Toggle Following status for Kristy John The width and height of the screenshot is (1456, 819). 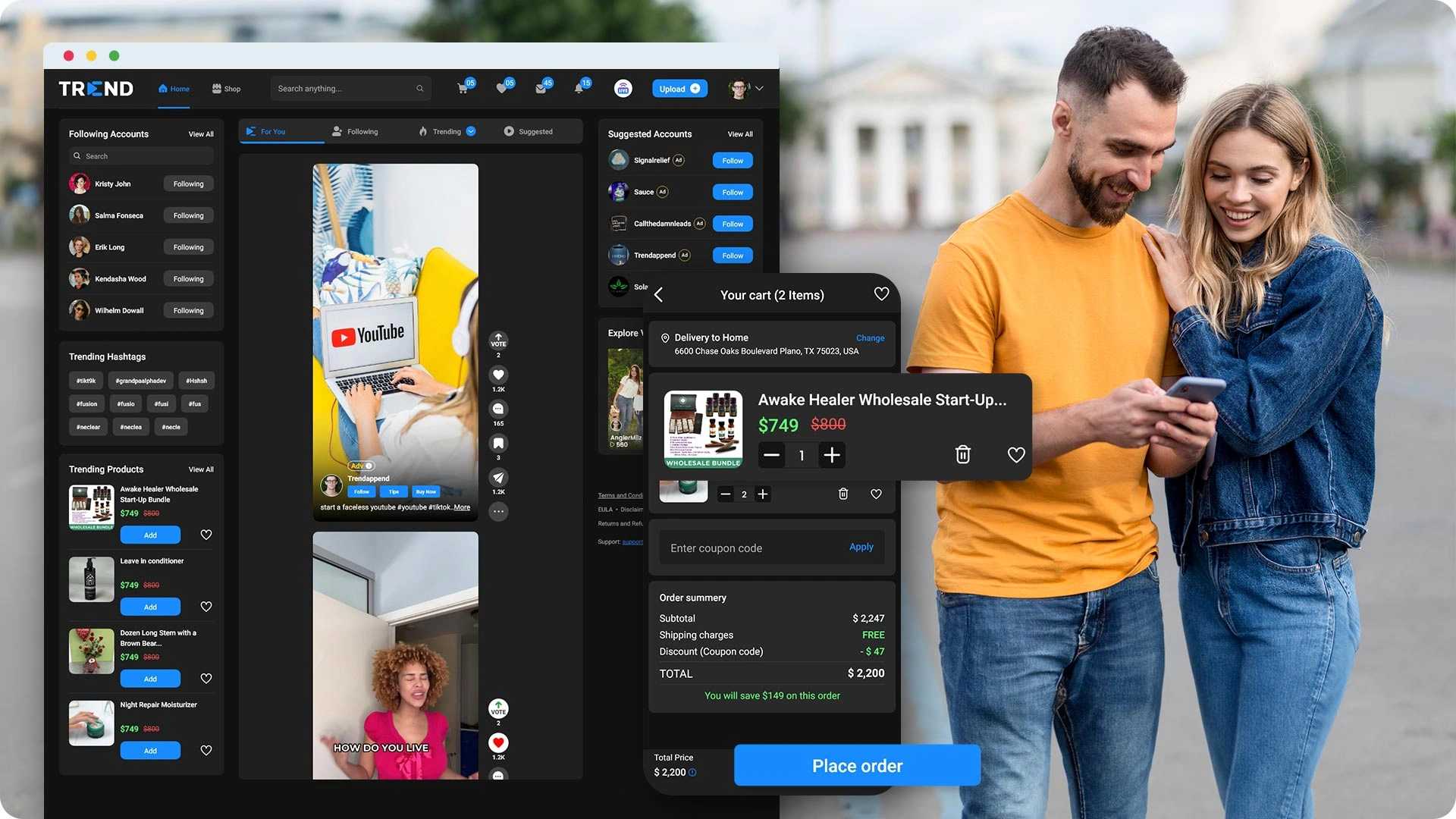pyautogui.click(x=188, y=184)
